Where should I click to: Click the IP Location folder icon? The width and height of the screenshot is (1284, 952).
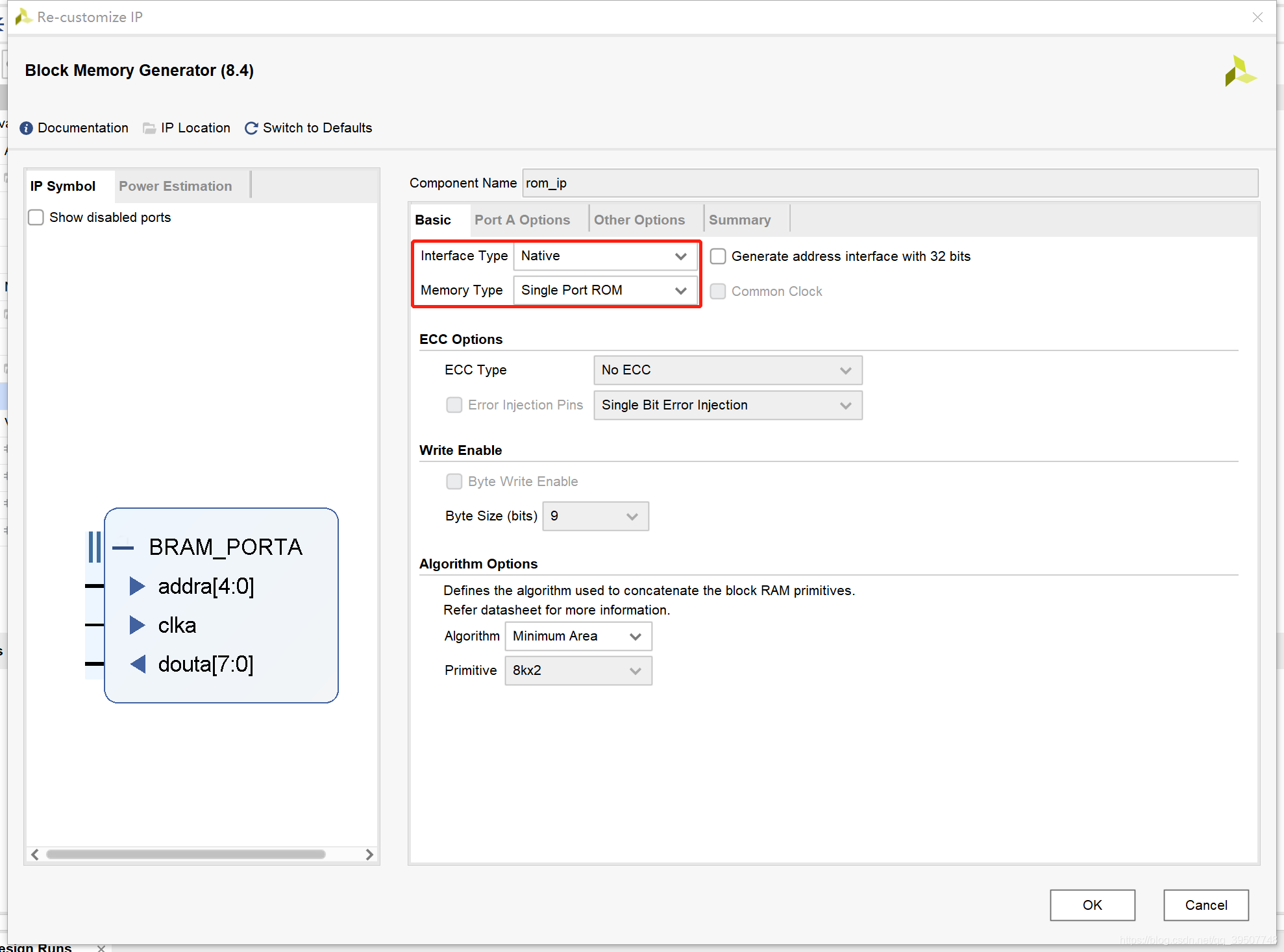149,128
